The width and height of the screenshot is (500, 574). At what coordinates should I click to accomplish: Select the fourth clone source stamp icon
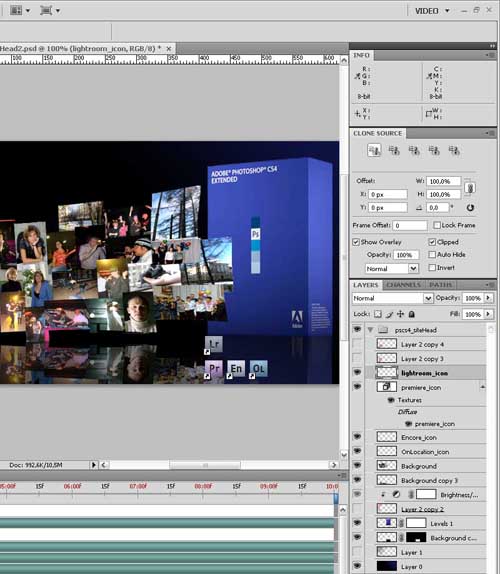(x=434, y=150)
